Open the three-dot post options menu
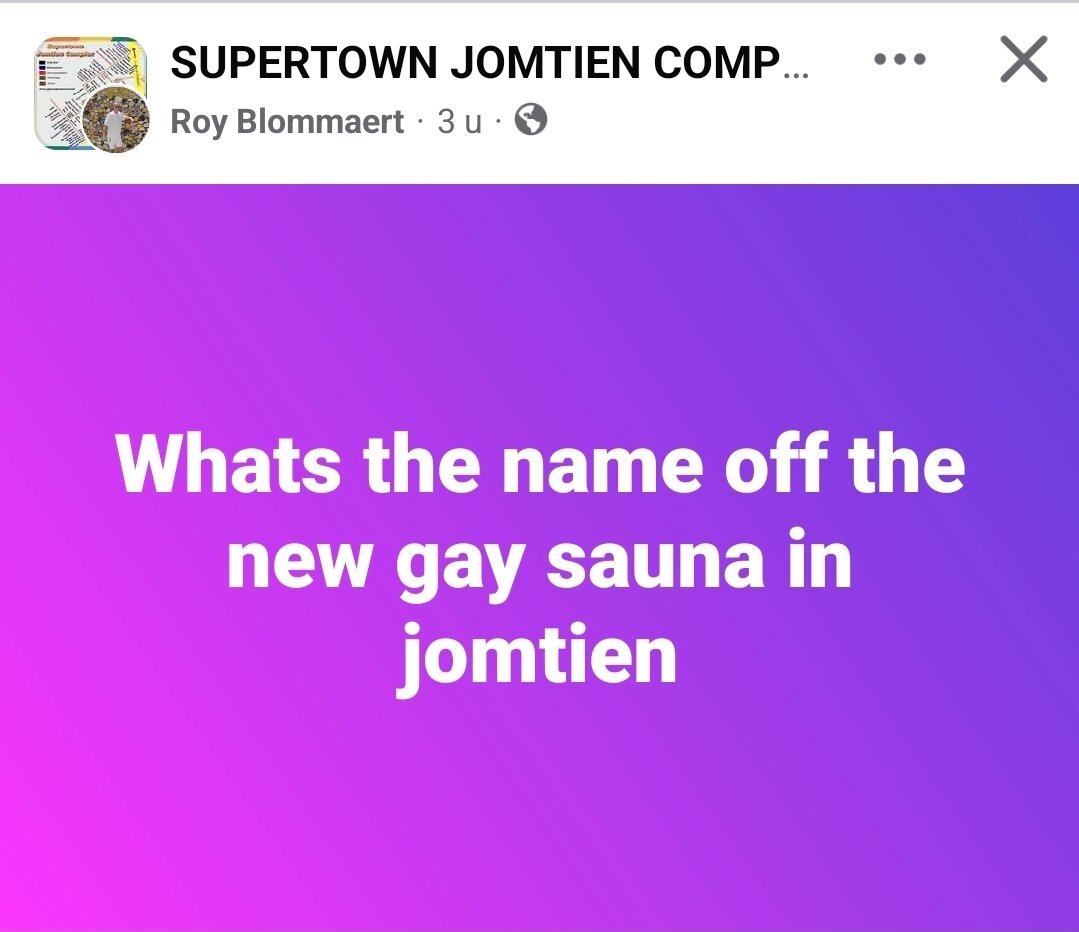Screen dimensions: 1079x932 click(x=899, y=59)
